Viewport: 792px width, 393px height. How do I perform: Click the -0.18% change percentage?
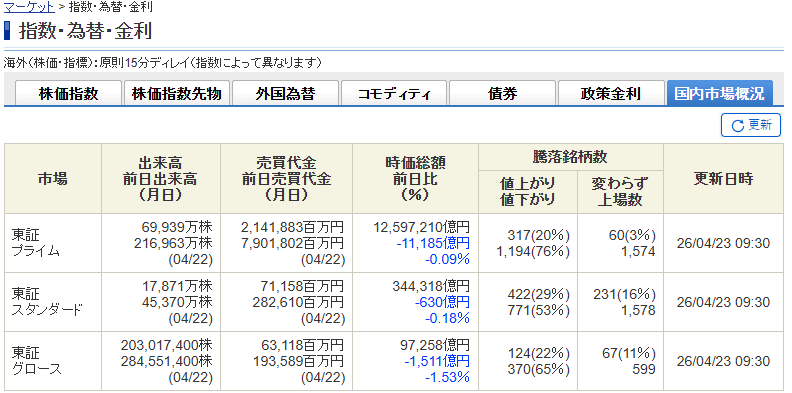(448, 318)
